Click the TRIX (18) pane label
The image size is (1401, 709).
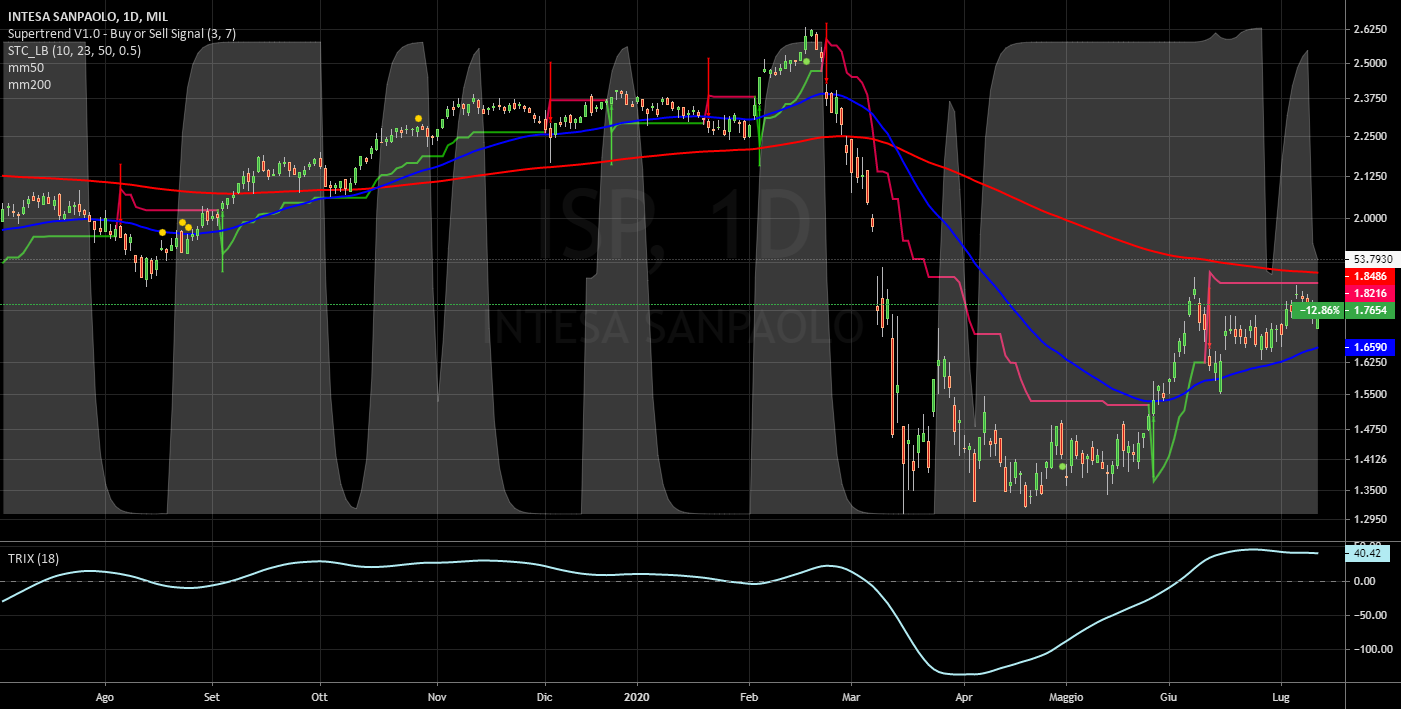(x=33, y=558)
